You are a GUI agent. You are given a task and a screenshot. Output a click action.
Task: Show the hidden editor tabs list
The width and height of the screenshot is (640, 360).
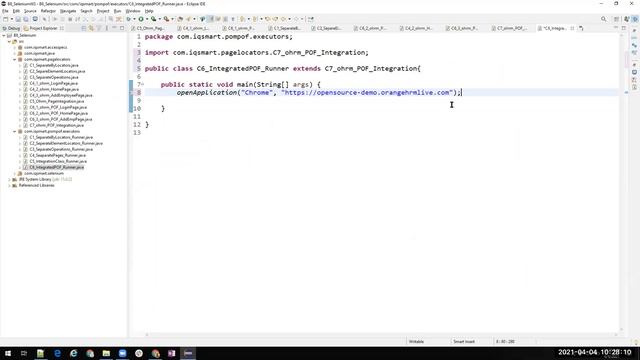[x=581, y=28]
